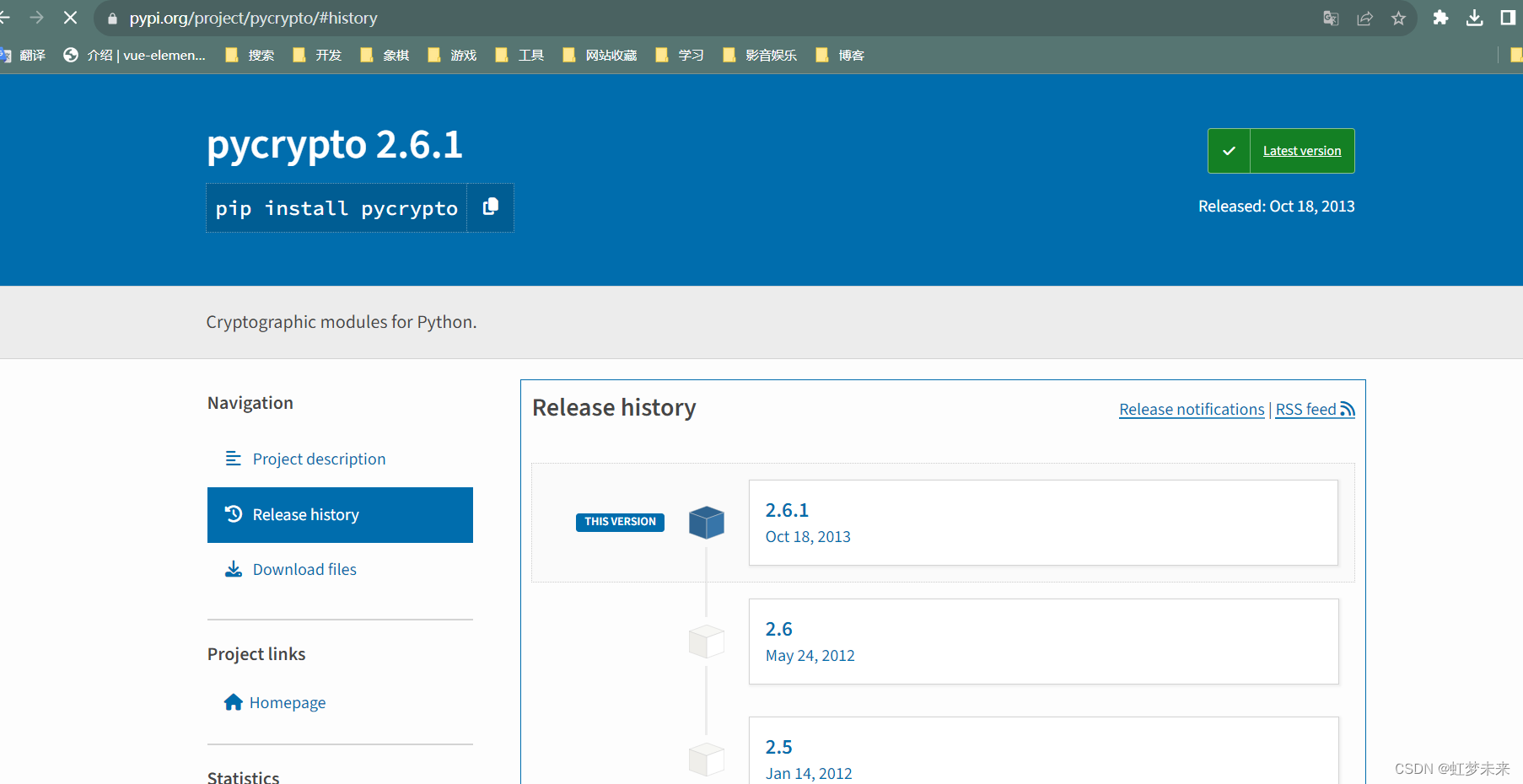The width and height of the screenshot is (1523, 784).
Task: Click the blue cube icon for version 2.6.1
Action: [x=707, y=523]
